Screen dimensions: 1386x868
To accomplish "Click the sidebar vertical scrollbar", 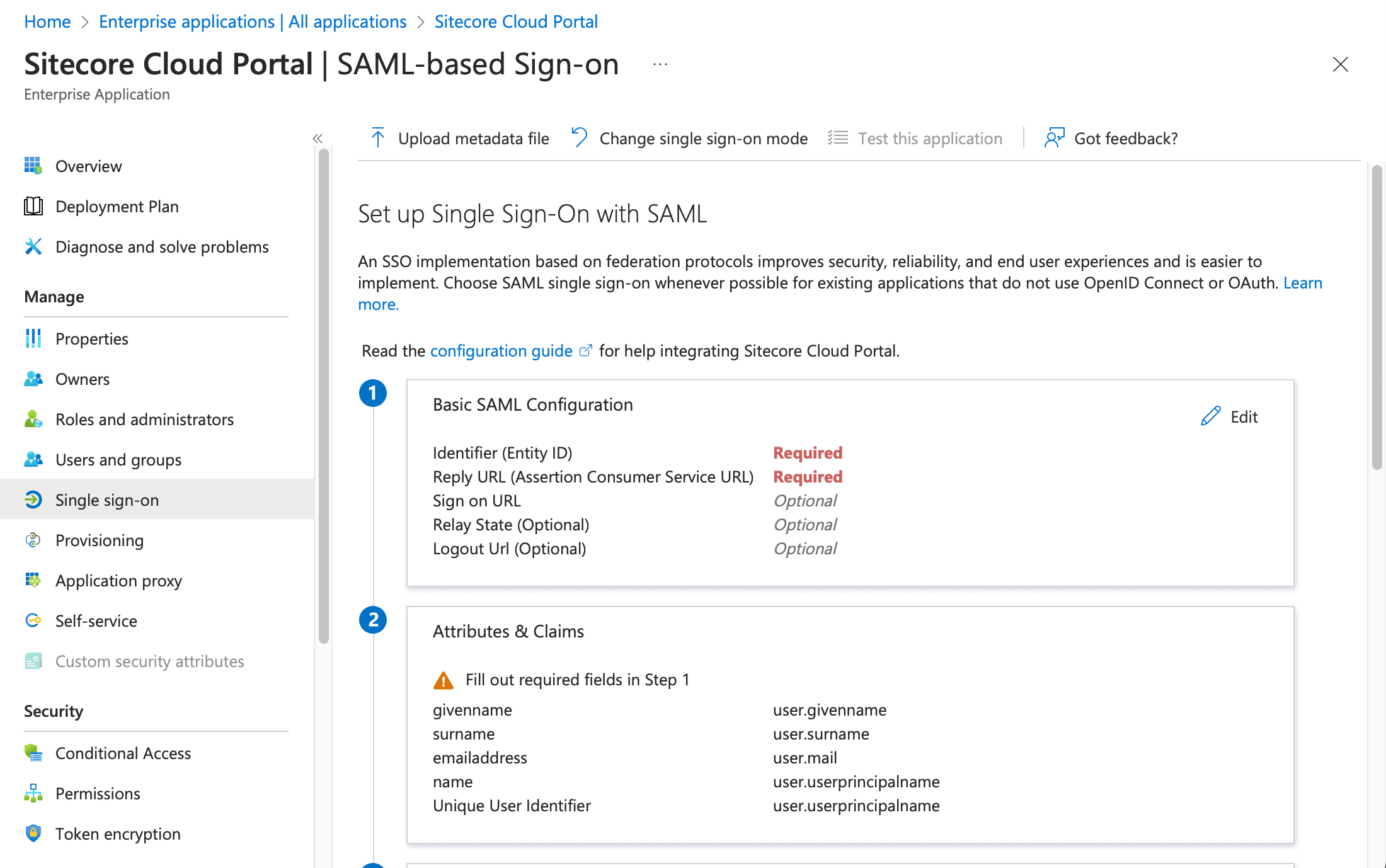I will 324,397.
